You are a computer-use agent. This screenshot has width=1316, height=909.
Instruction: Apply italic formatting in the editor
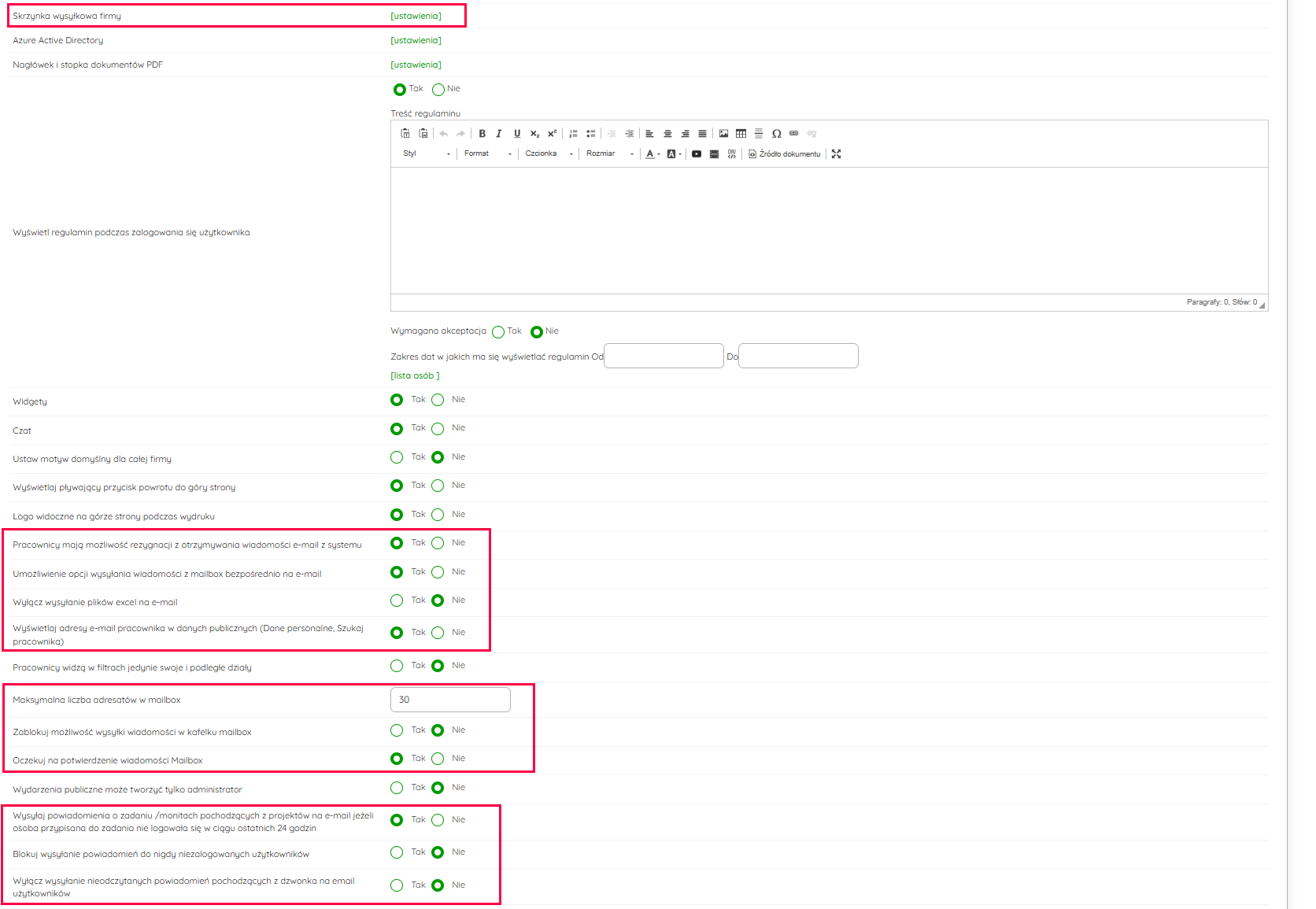499,134
